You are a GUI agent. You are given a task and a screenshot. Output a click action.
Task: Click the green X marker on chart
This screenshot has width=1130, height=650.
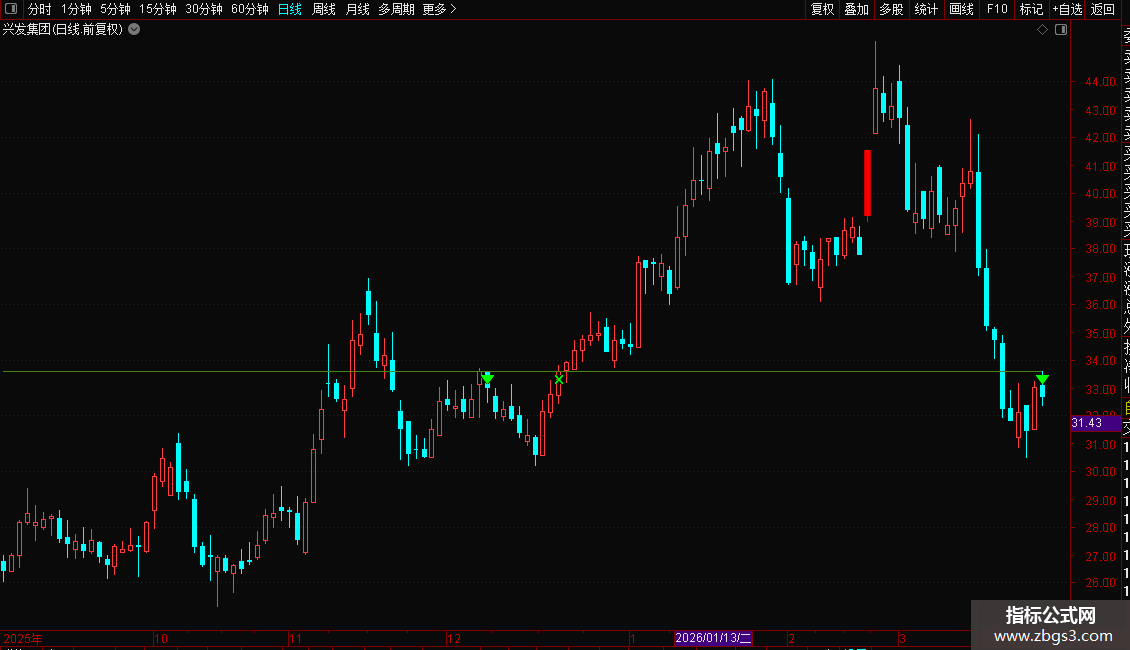(x=559, y=379)
